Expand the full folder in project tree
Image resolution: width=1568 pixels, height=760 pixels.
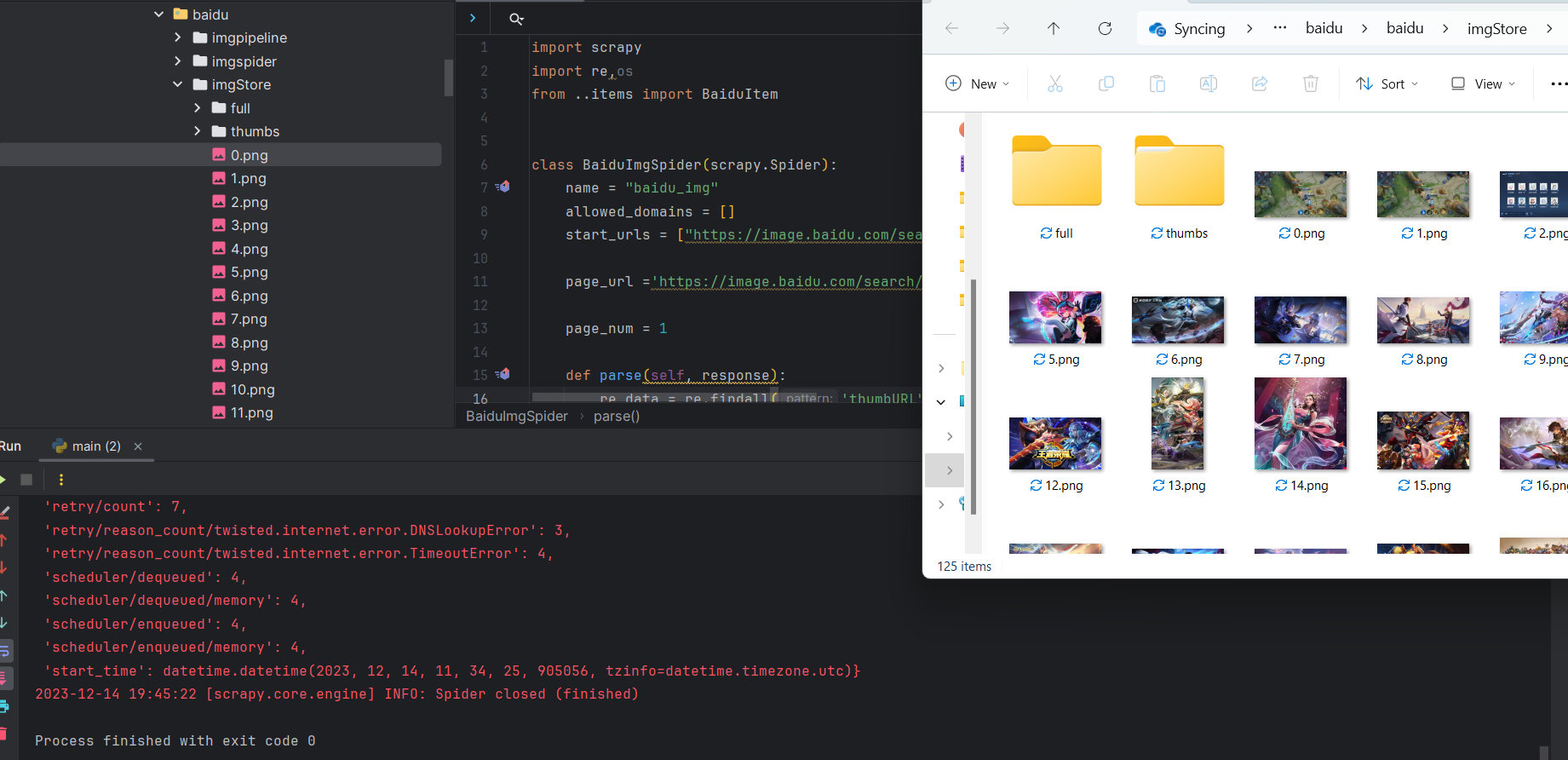pyautogui.click(x=197, y=108)
